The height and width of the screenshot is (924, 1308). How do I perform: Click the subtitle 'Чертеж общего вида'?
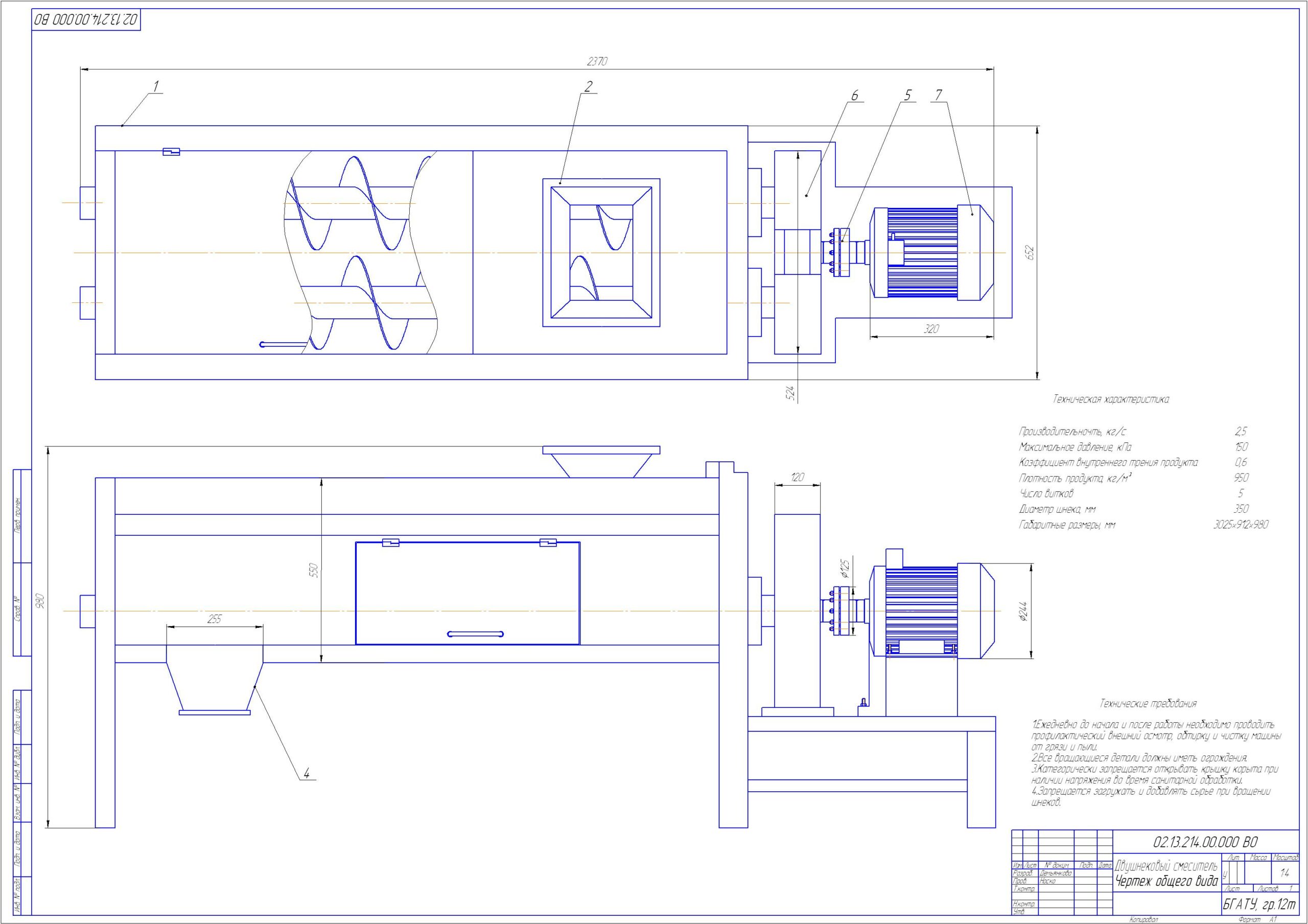point(1166,881)
